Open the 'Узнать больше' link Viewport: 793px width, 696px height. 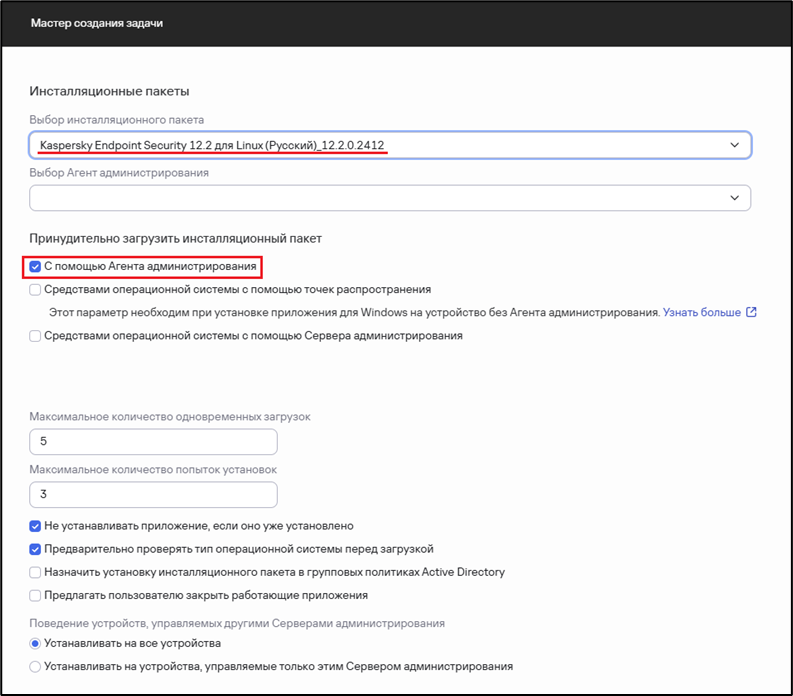(x=701, y=313)
